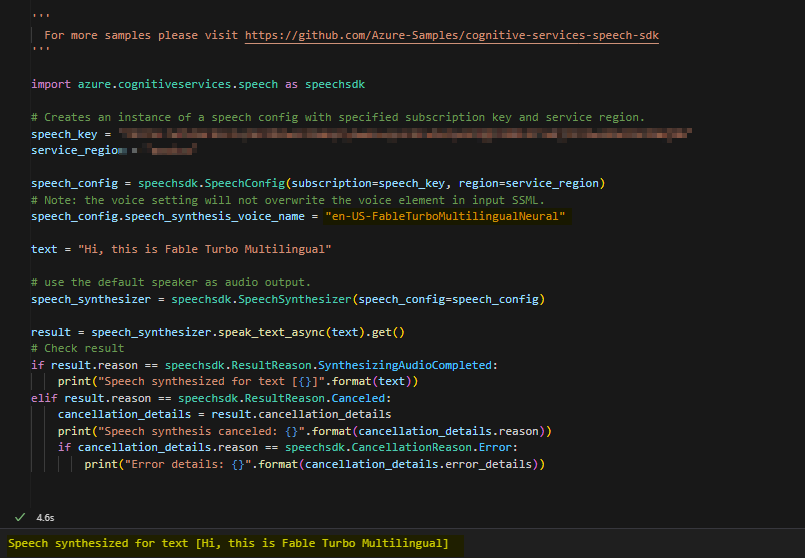Click the '# Note: the voice setting' comment
Image resolution: width=805 pixels, height=558 pixels.
pyautogui.click(x=288, y=200)
